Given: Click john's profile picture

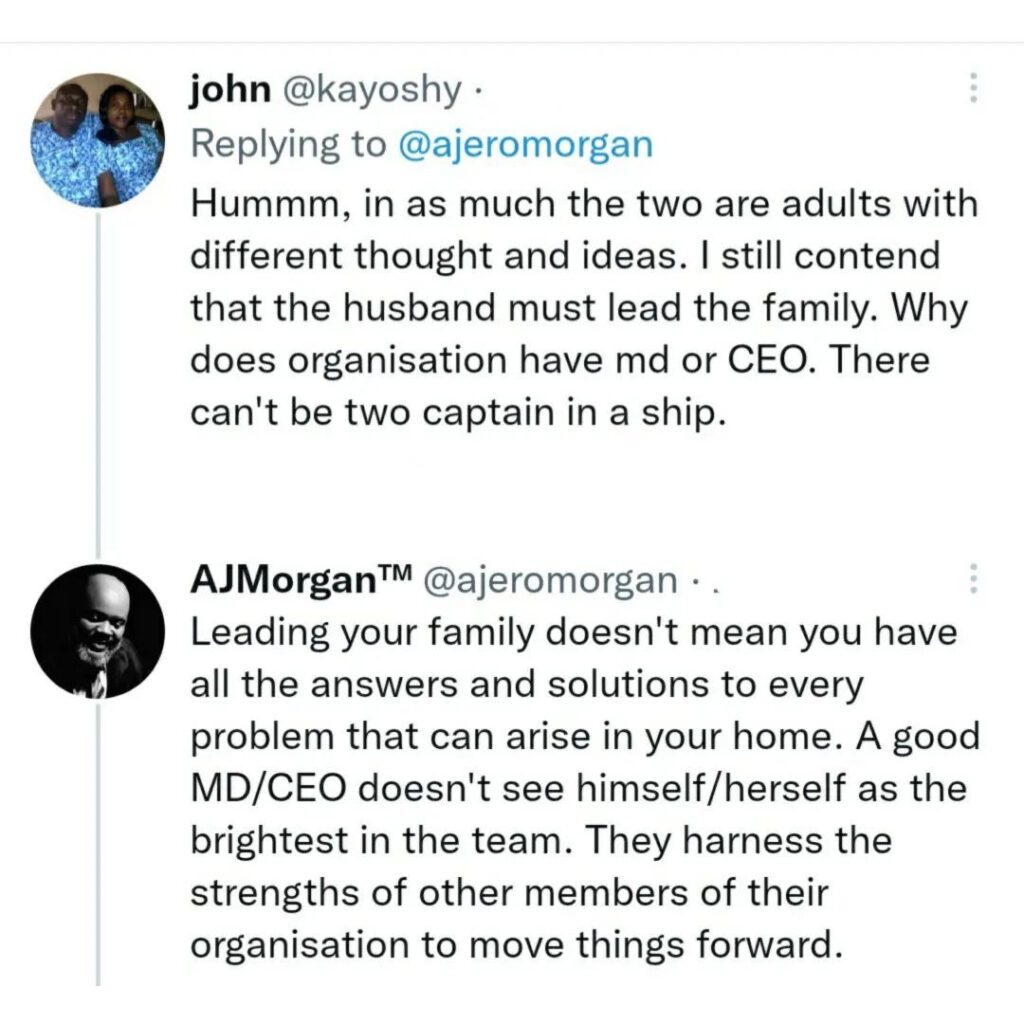Looking at the screenshot, I should click(96, 139).
